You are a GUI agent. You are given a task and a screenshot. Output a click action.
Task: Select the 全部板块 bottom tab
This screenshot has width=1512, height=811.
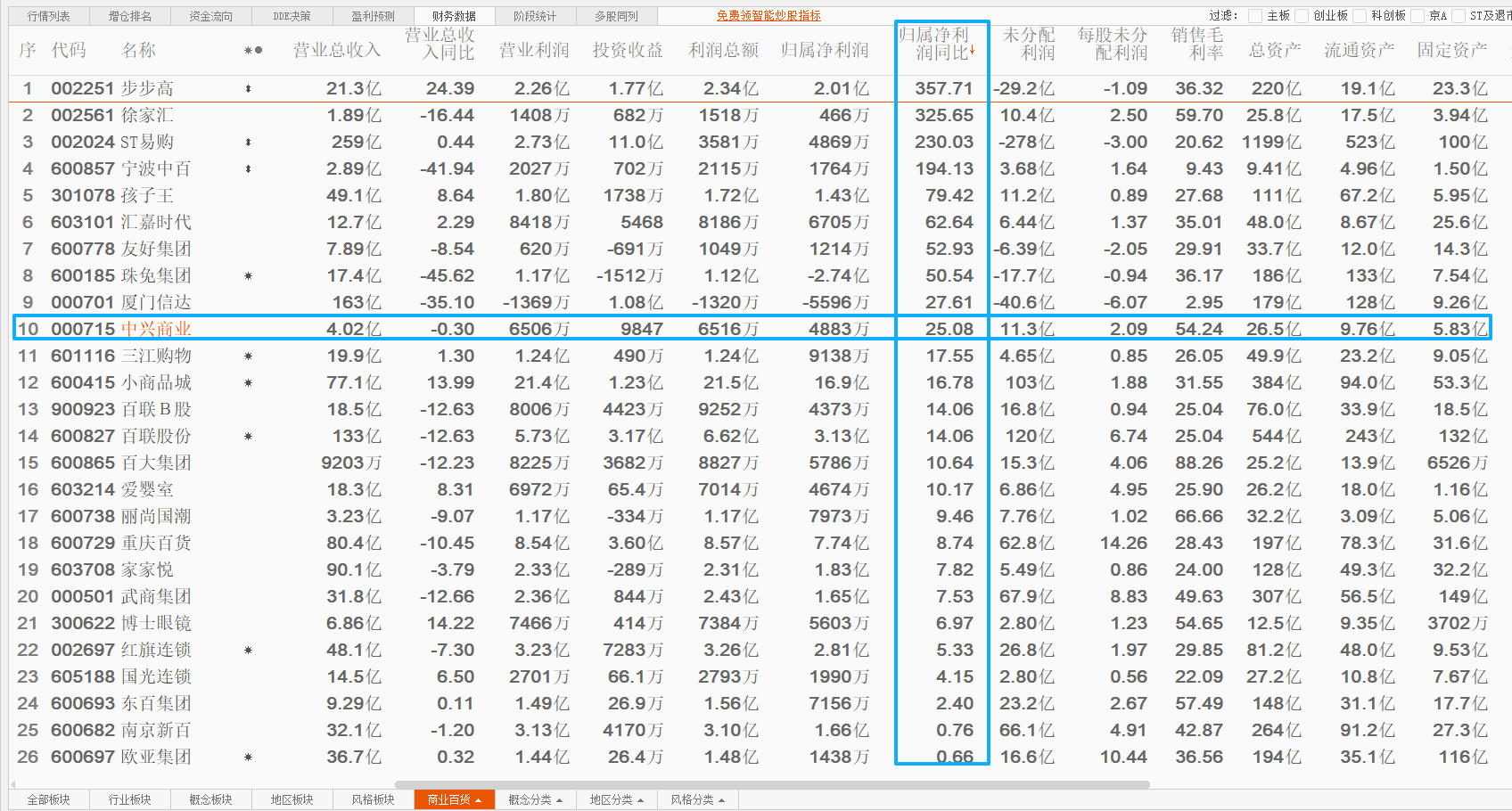48,799
